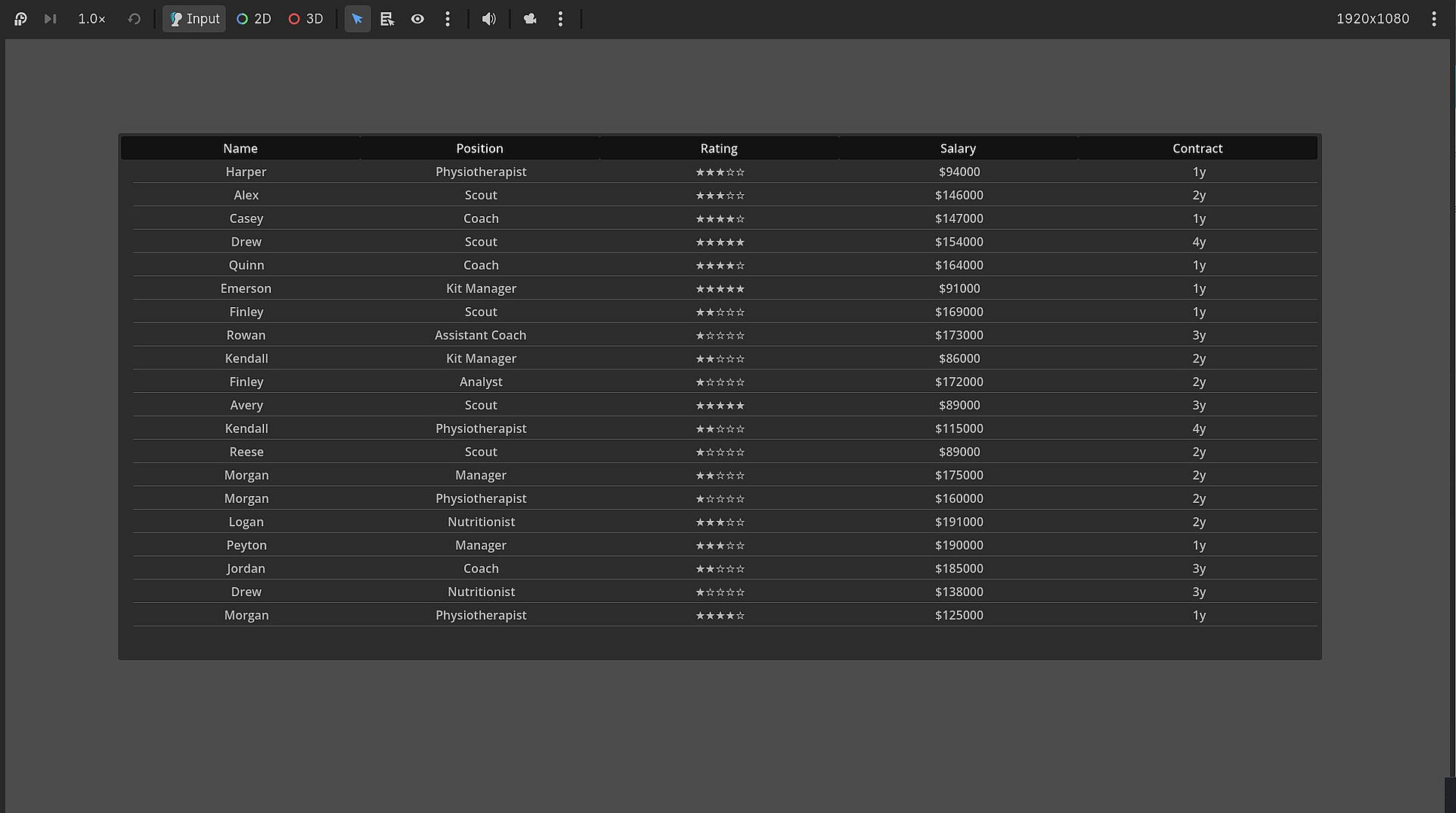
Task: Sort by the Name column header
Action: click(240, 148)
